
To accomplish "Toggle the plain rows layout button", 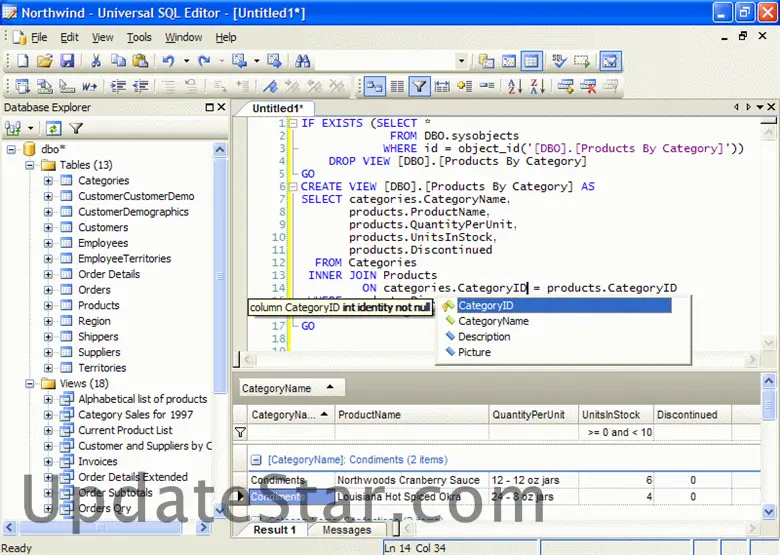I will click(397, 87).
